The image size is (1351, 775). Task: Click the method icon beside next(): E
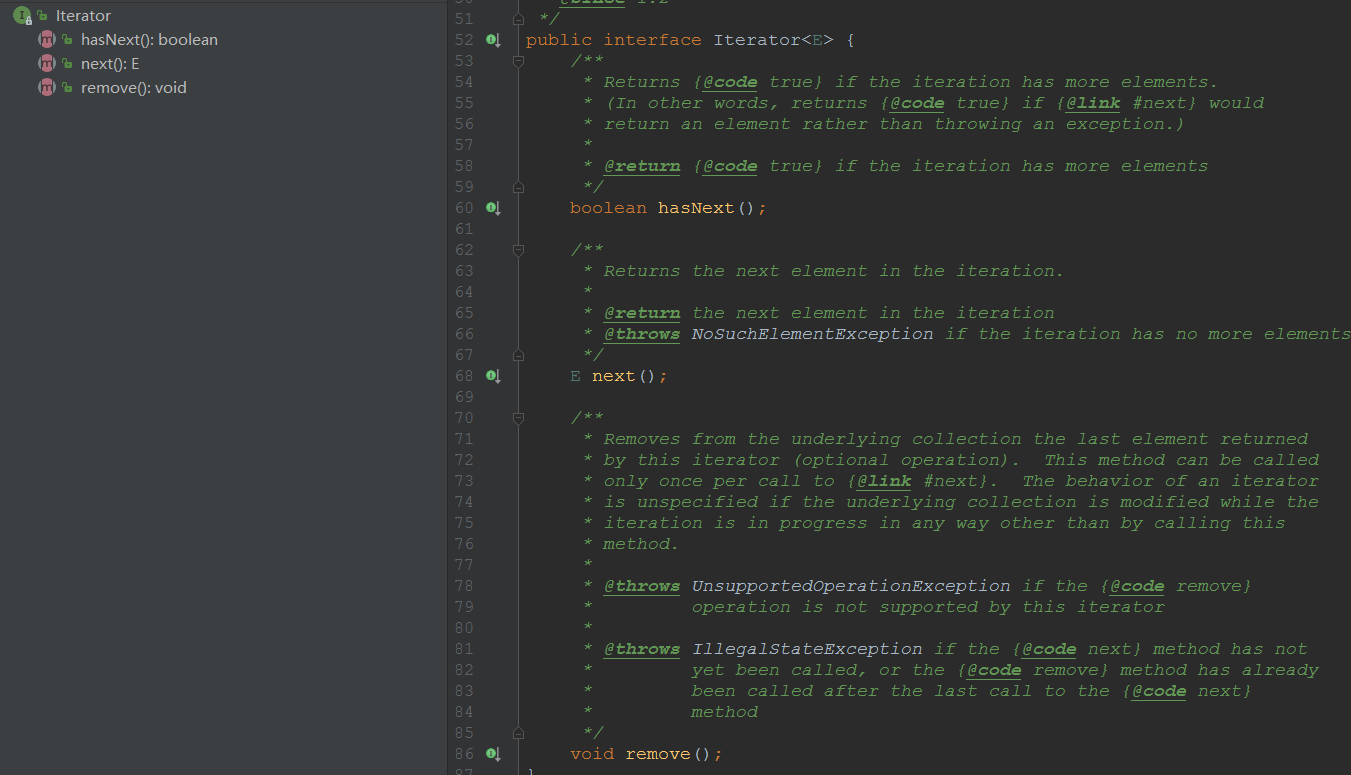(46, 64)
